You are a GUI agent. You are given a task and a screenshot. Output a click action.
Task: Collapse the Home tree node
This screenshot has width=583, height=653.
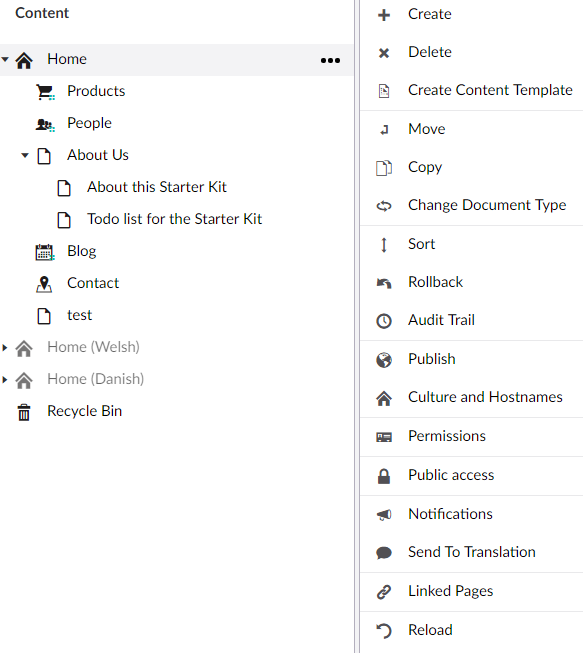coord(5,59)
